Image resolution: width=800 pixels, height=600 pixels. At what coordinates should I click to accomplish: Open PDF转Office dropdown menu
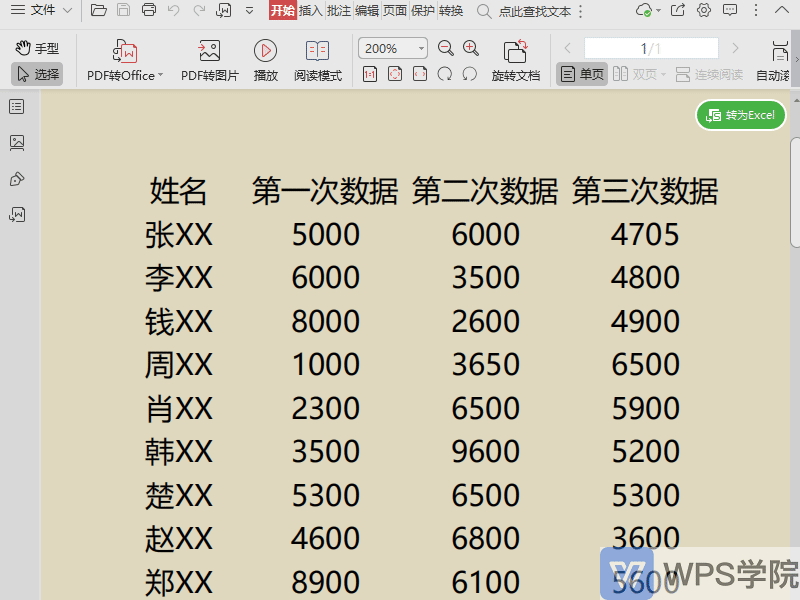pyautogui.click(x=125, y=75)
